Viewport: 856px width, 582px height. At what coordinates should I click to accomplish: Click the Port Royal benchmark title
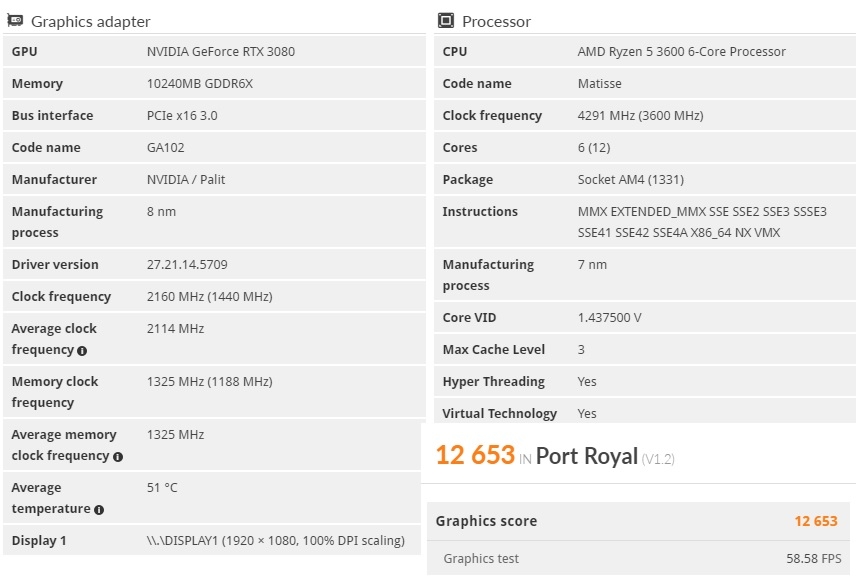tap(587, 456)
